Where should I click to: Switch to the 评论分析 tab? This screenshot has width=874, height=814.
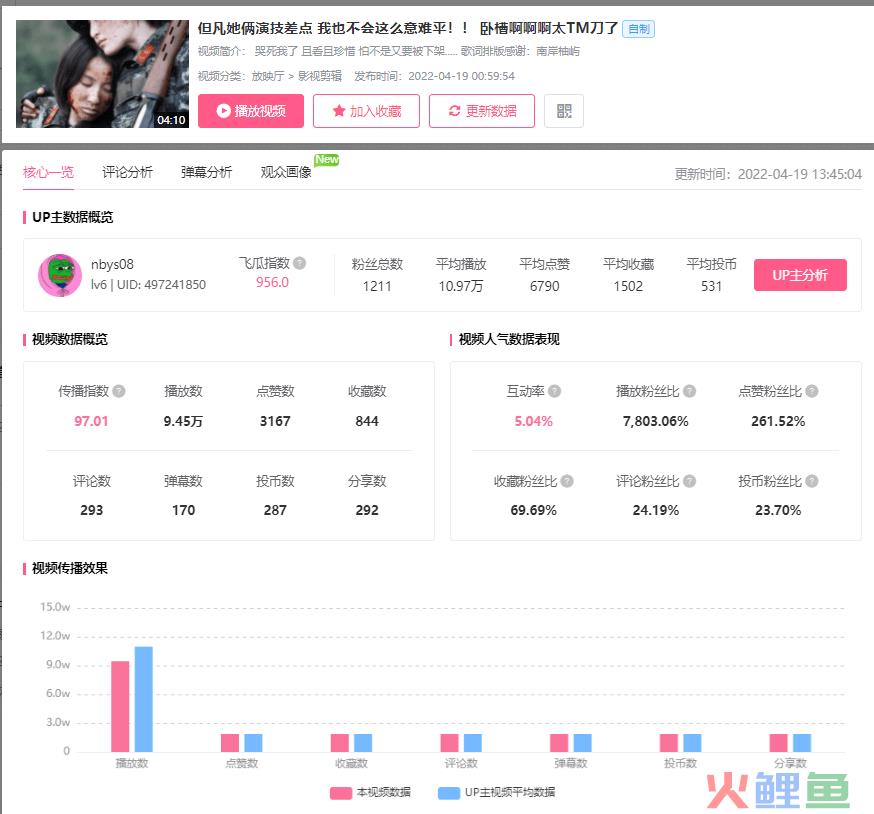pos(128,172)
